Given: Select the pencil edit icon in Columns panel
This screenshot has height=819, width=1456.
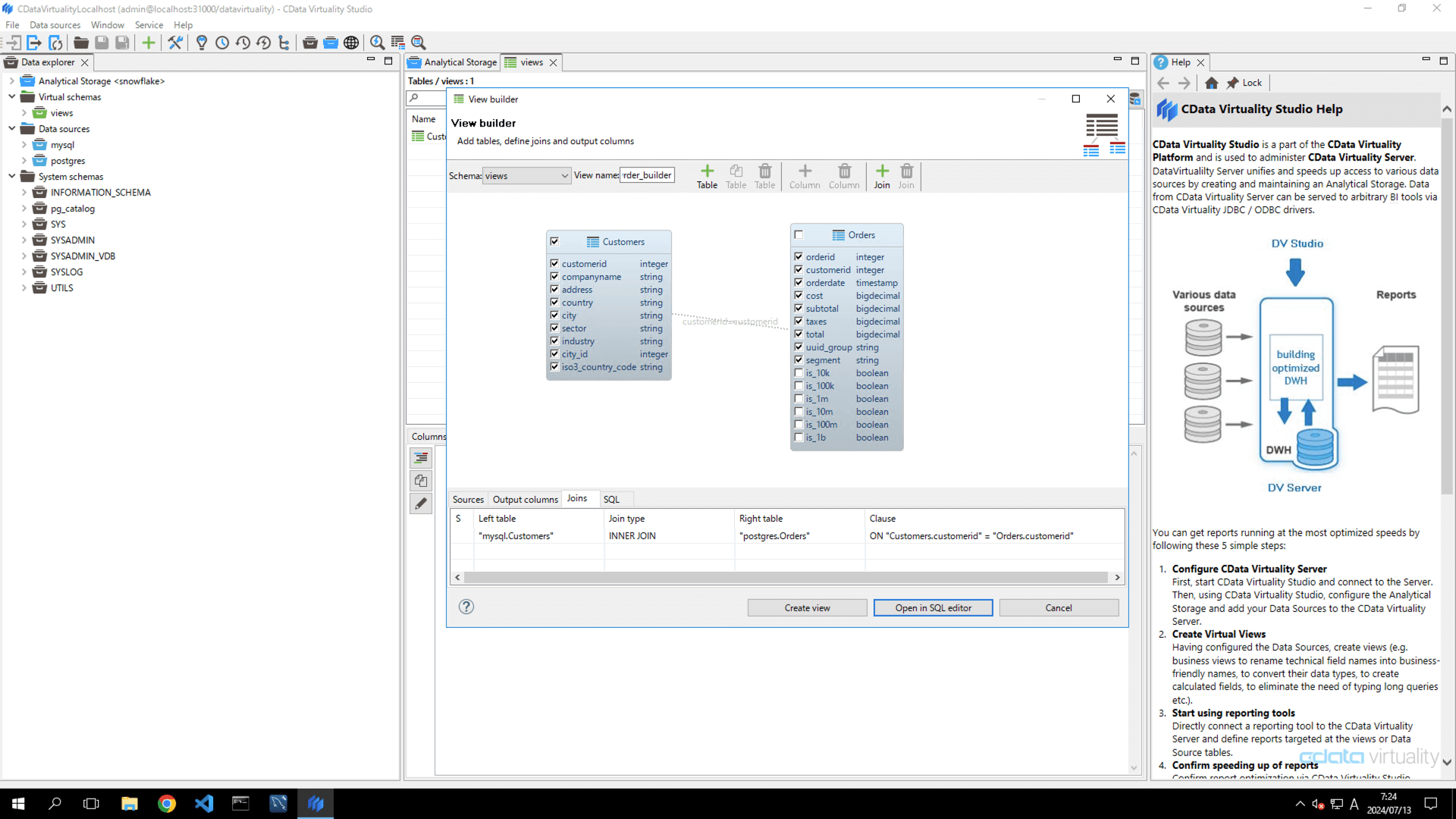Looking at the screenshot, I should (x=422, y=503).
